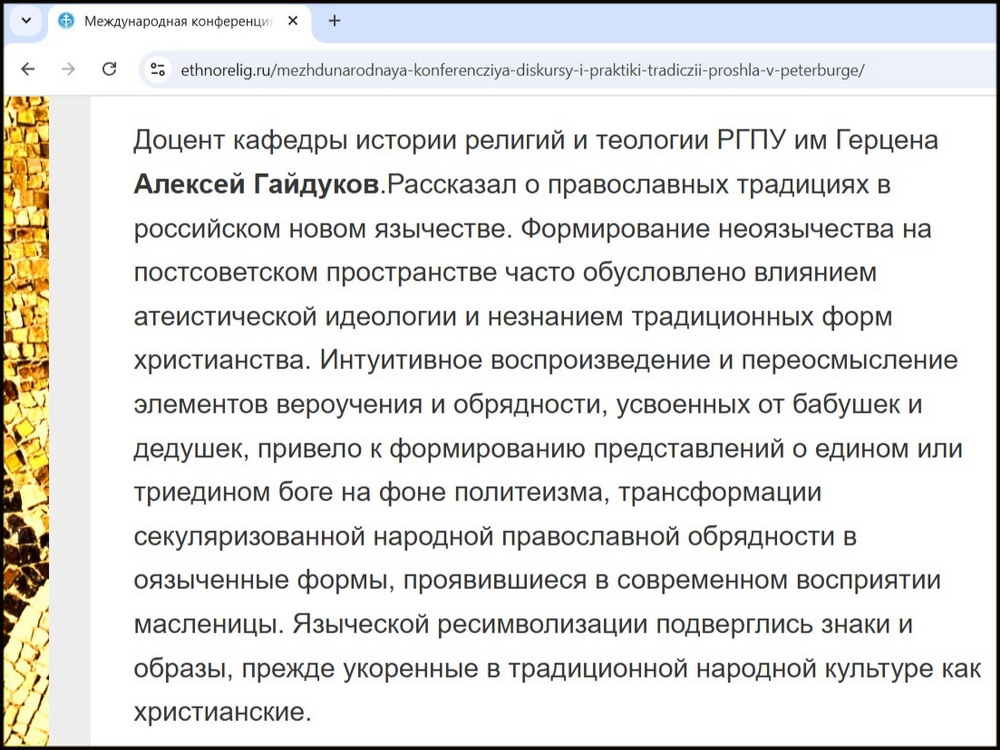Screen dimensions: 1000x750
Task: Open the site information panel in the address bar
Action: 157,70
